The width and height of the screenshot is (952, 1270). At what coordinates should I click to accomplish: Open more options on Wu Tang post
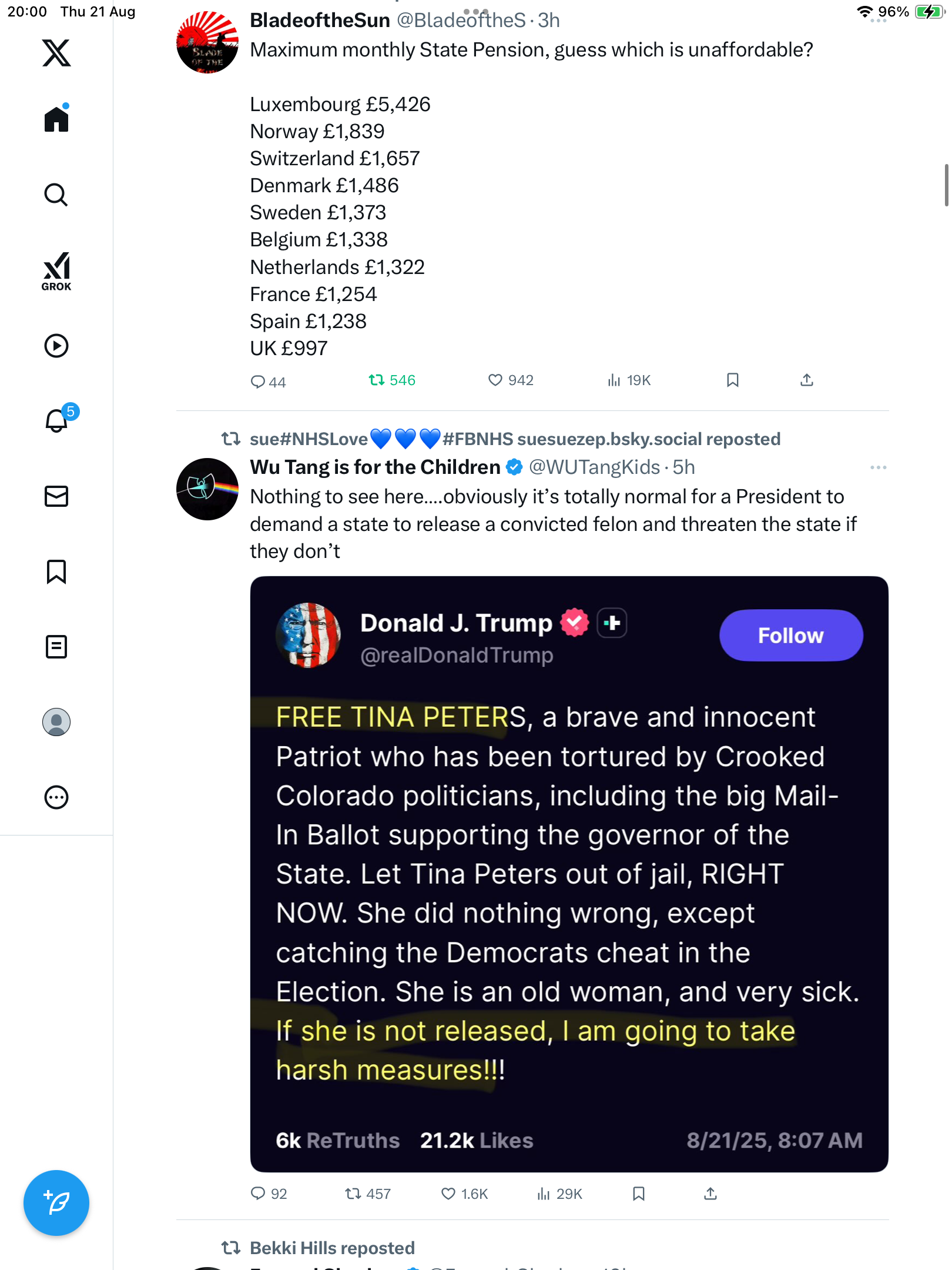878,467
